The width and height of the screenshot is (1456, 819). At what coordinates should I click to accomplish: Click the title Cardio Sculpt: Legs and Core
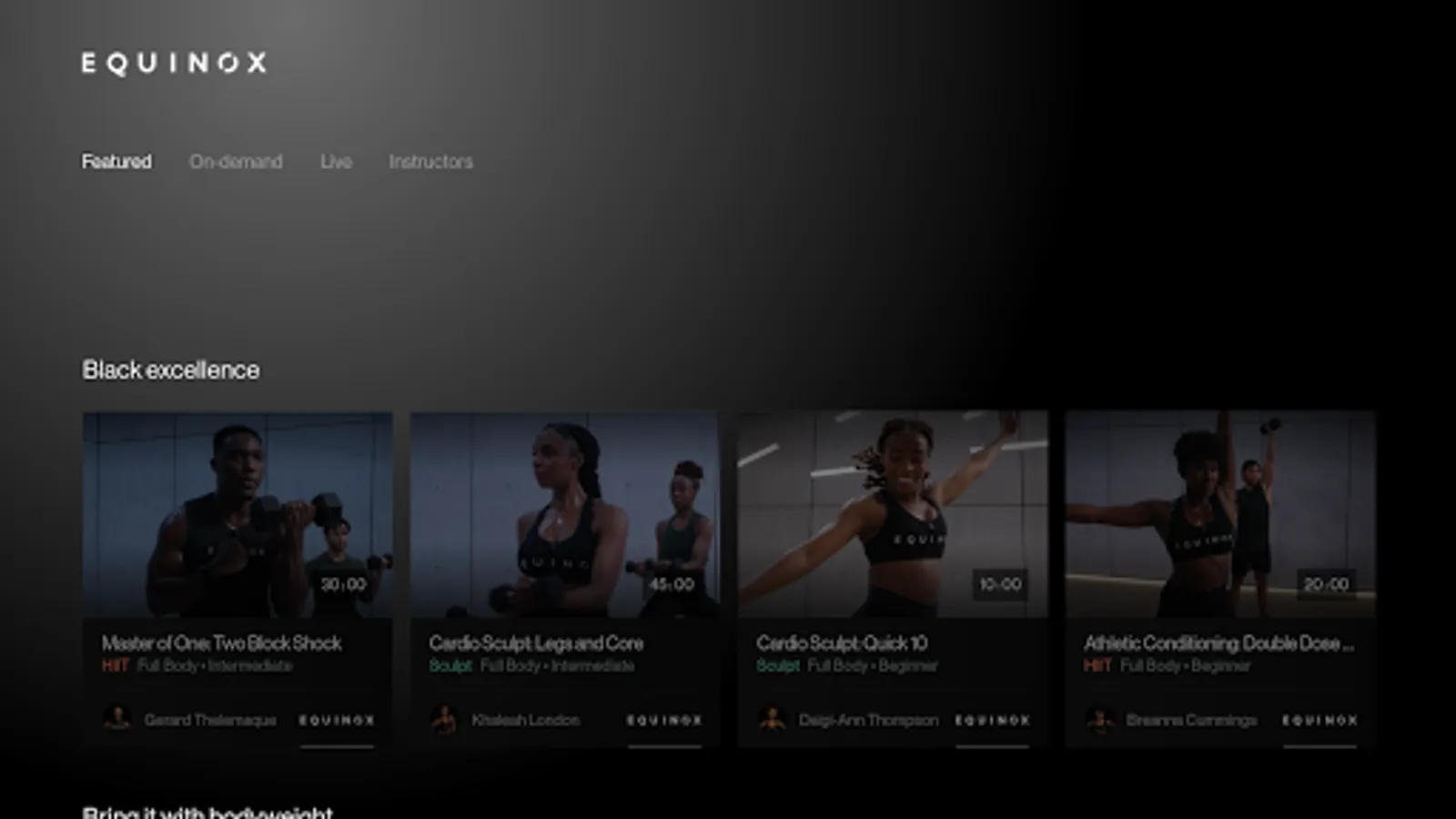[536, 643]
